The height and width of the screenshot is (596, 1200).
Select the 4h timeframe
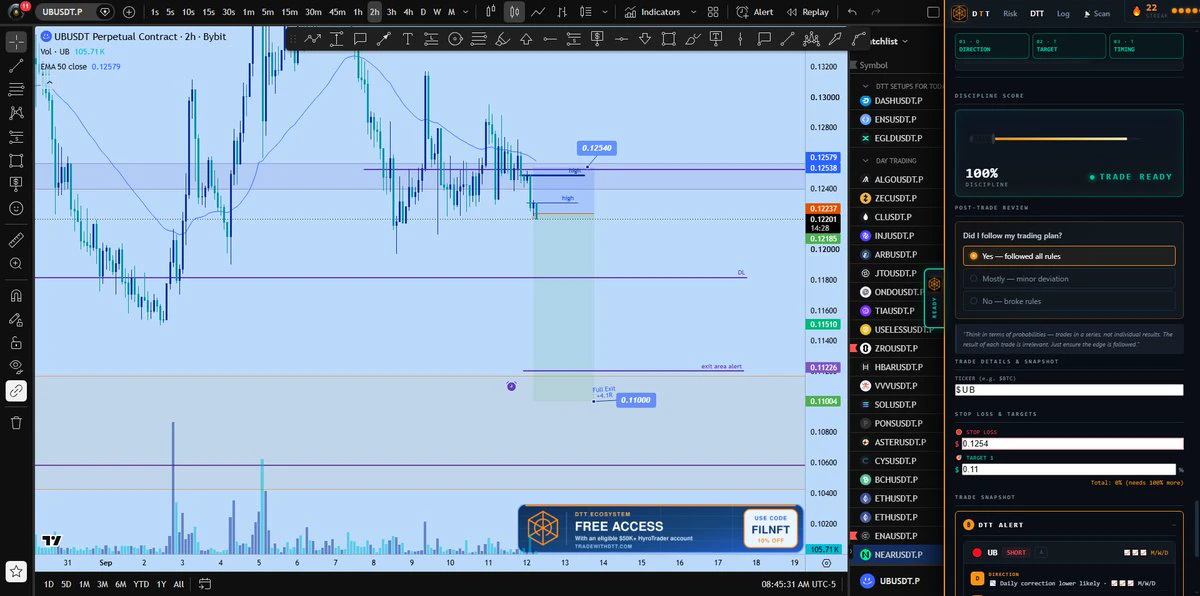coord(408,12)
